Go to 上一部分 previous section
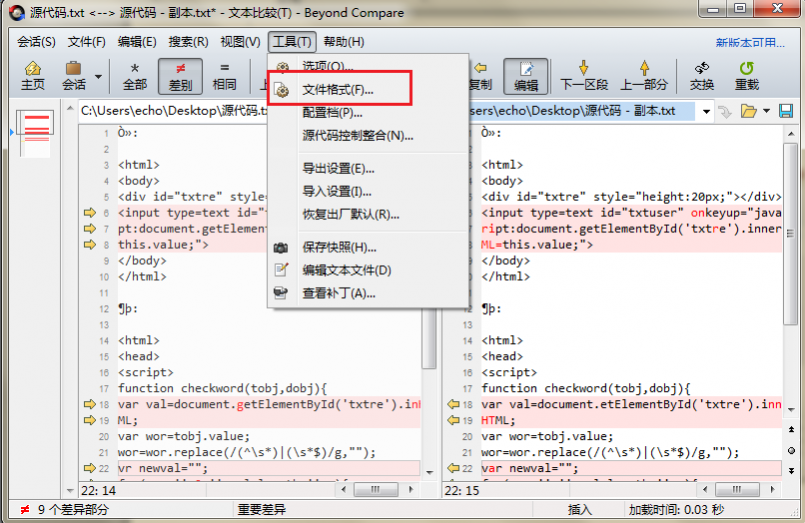Viewport: 805px width, 523px height. [x=644, y=75]
